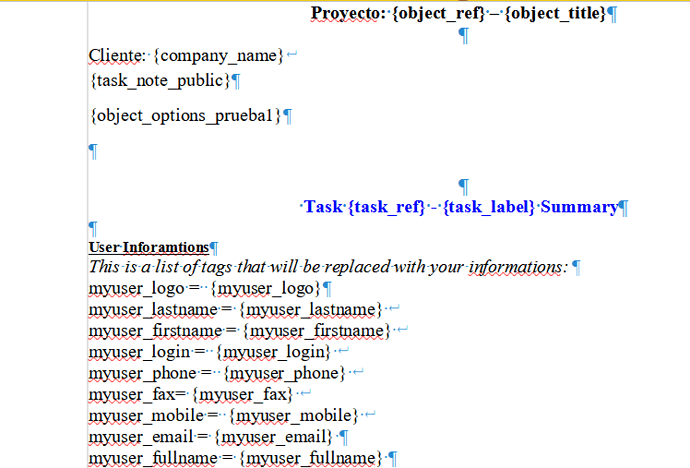
Task: Place cursor in the {company_name} placeholder
Action: click(x=216, y=55)
